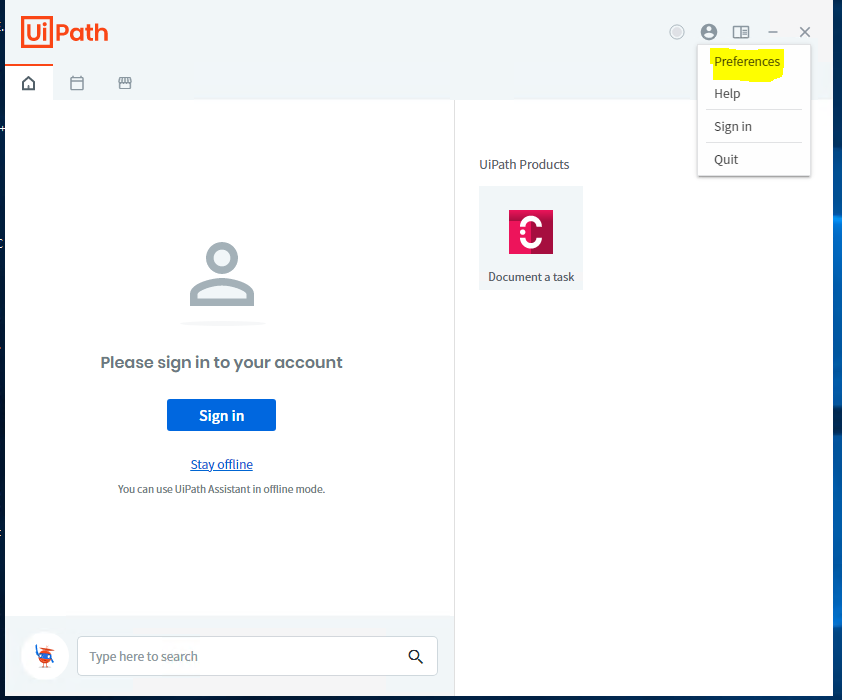The height and width of the screenshot is (700, 842).
Task: Click the red Task Capture icon
Action: [531, 232]
